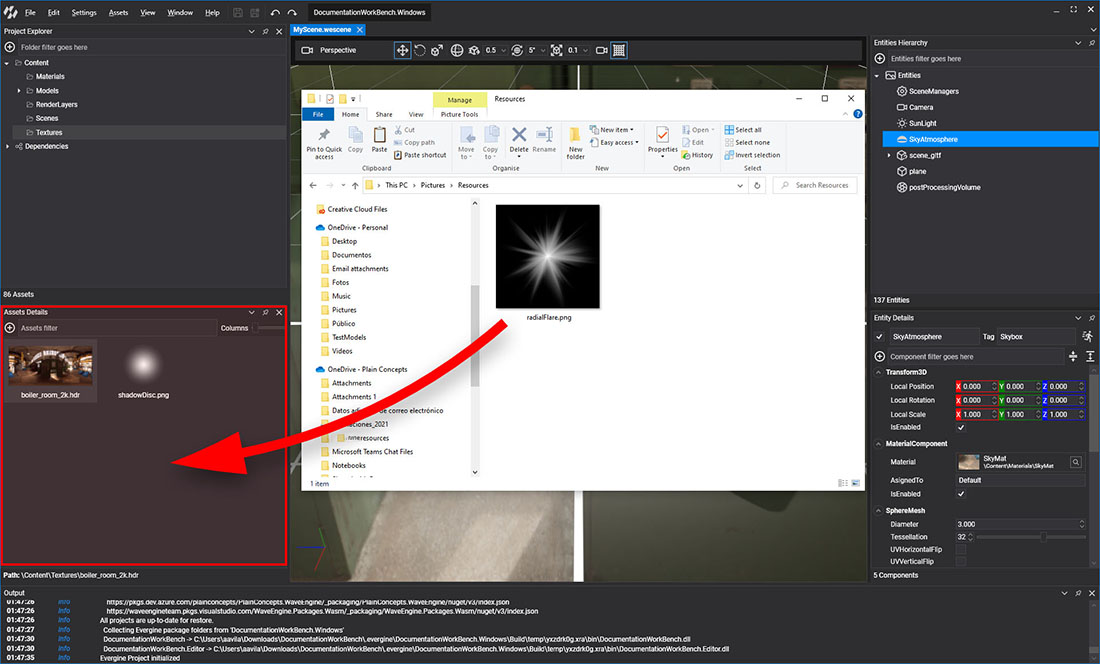Click the add folder plus icon in Project Explorer

point(10,47)
